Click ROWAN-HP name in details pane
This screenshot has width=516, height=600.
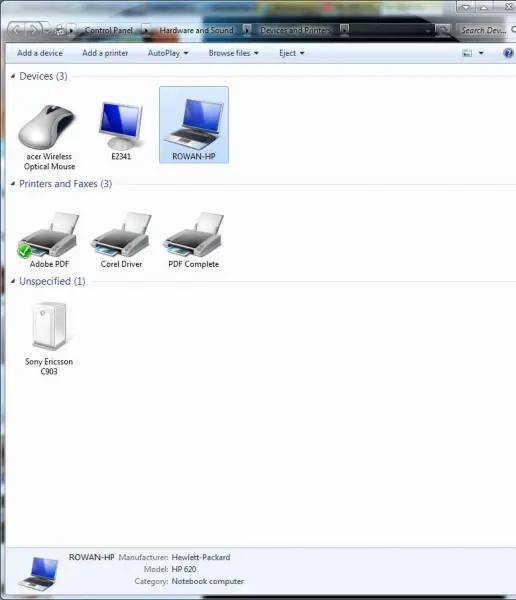click(x=91, y=557)
